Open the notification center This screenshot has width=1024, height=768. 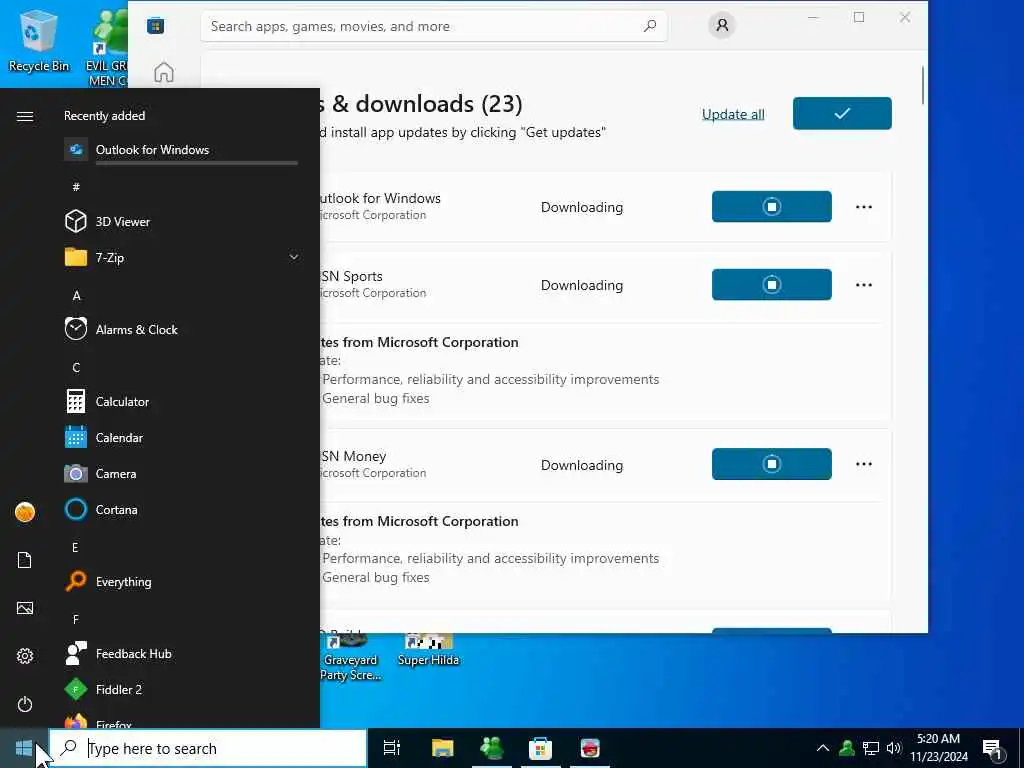(993, 750)
